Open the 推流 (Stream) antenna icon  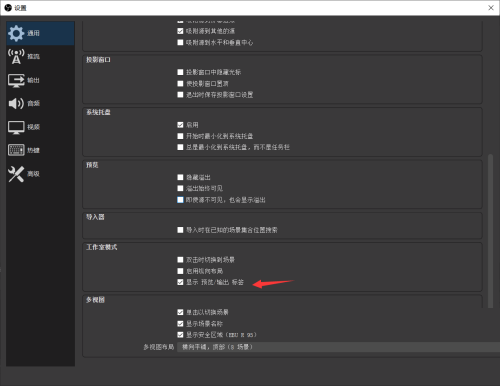tap(16, 56)
